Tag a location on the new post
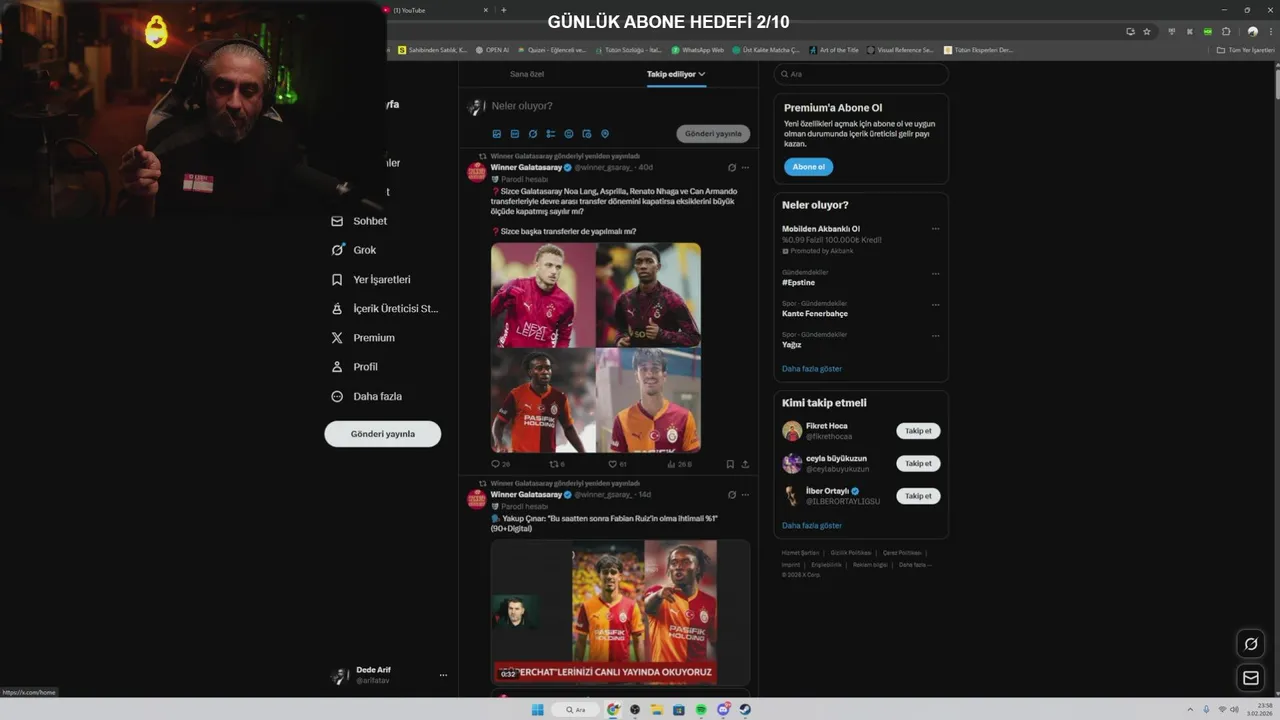Viewport: 1280px width, 720px height. coord(605,134)
